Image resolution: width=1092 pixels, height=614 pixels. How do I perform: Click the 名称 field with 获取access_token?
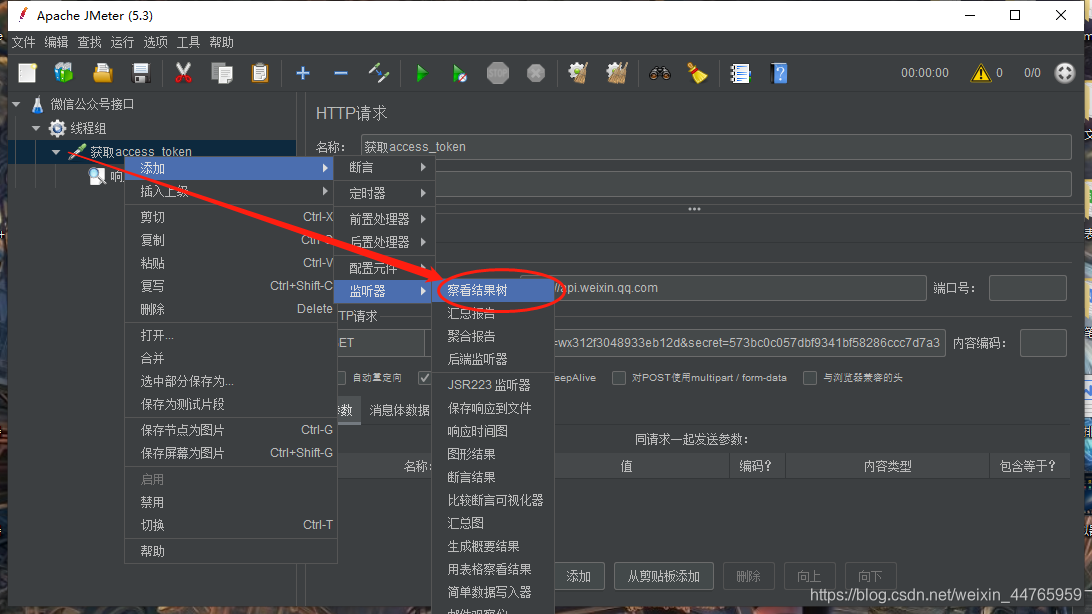tap(716, 147)
